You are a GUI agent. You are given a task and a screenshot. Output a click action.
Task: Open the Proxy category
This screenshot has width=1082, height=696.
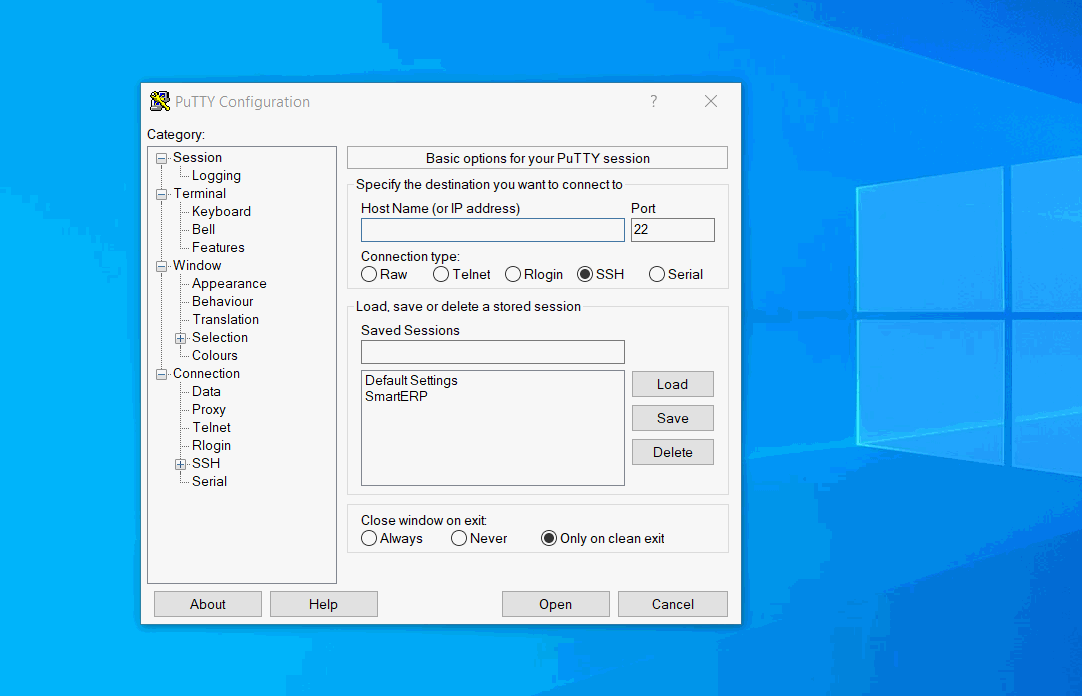tap(208, 410)
